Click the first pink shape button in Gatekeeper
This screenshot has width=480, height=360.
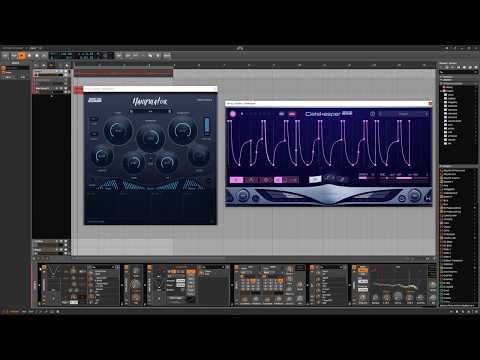click(236, 180)
